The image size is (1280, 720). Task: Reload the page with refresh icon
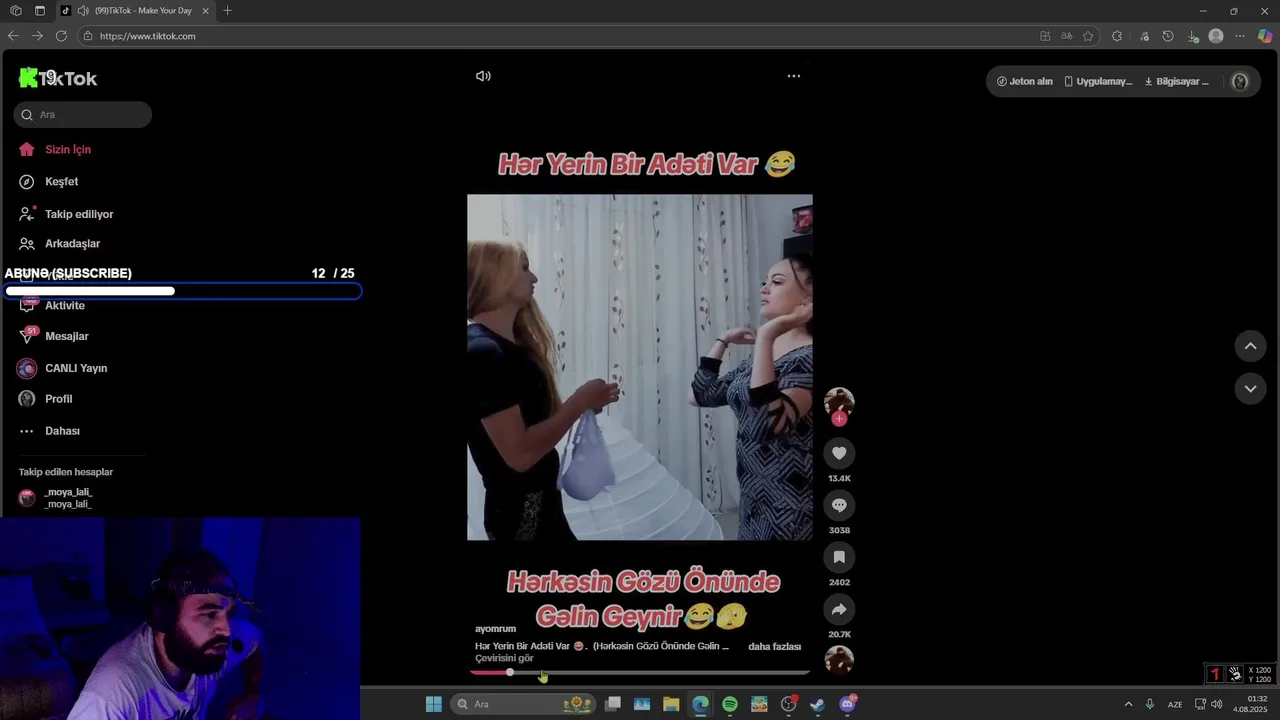(61, 36)
